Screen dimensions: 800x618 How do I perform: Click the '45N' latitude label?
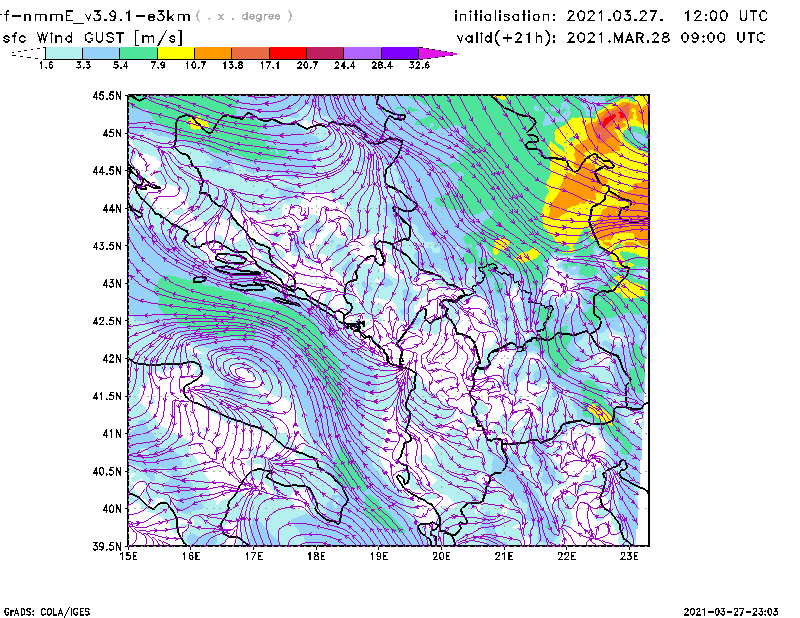[112, 133]
